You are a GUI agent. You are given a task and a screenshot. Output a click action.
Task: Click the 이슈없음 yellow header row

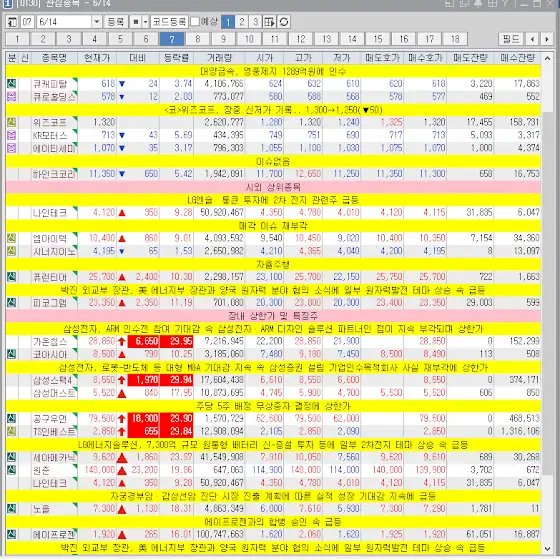tap(273, 161)
